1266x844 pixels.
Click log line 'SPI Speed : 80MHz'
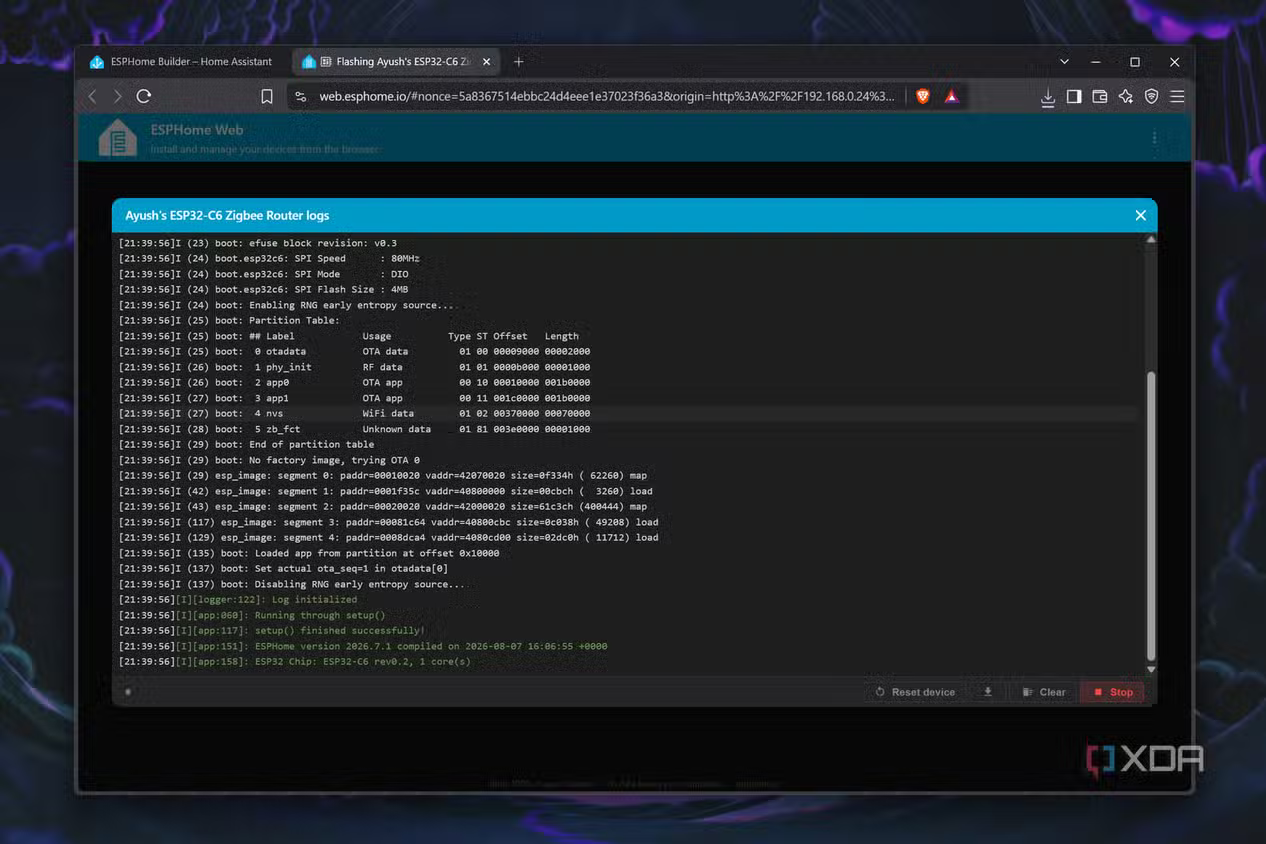(269, 259)
